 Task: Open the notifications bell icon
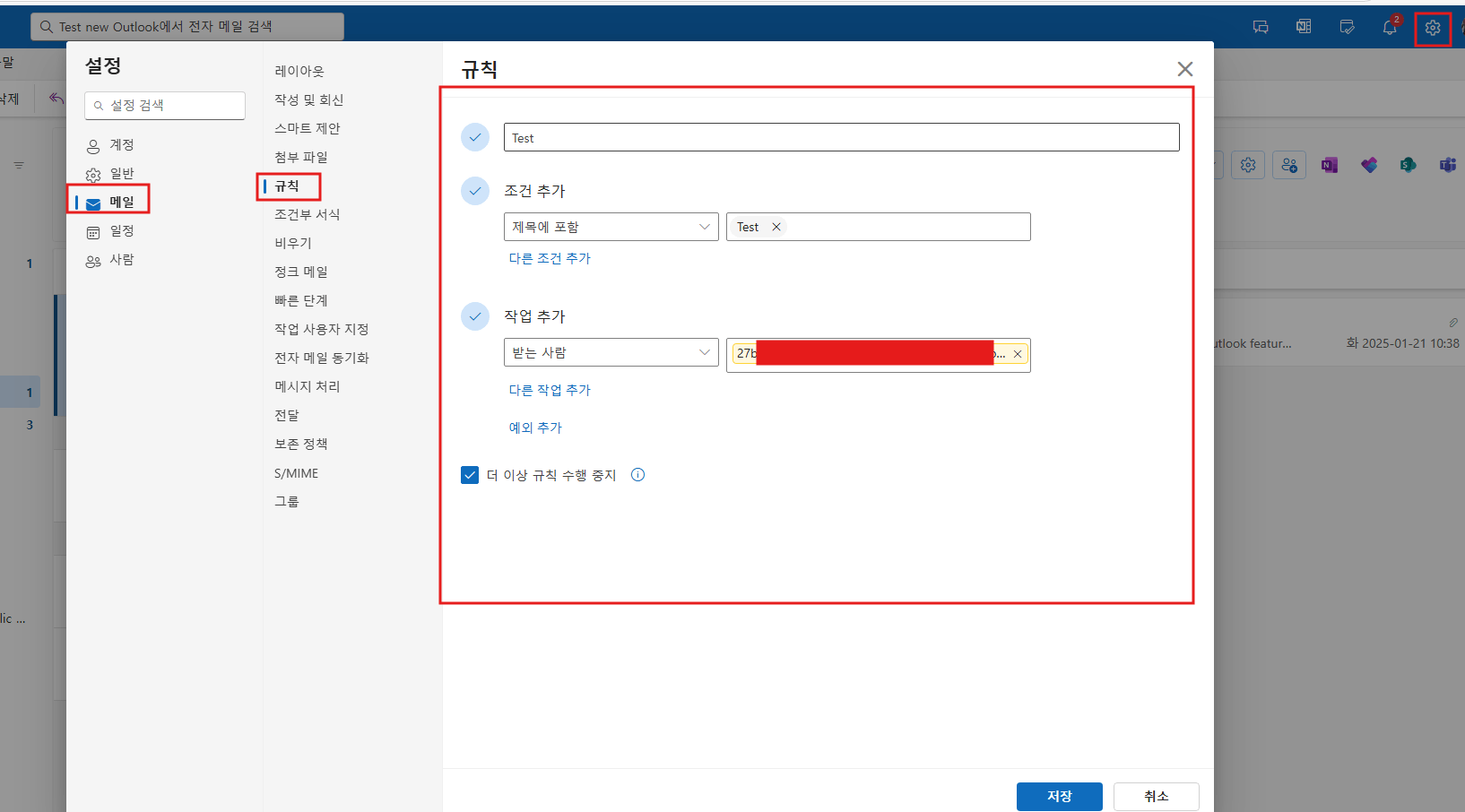[x=1390, y=27]
